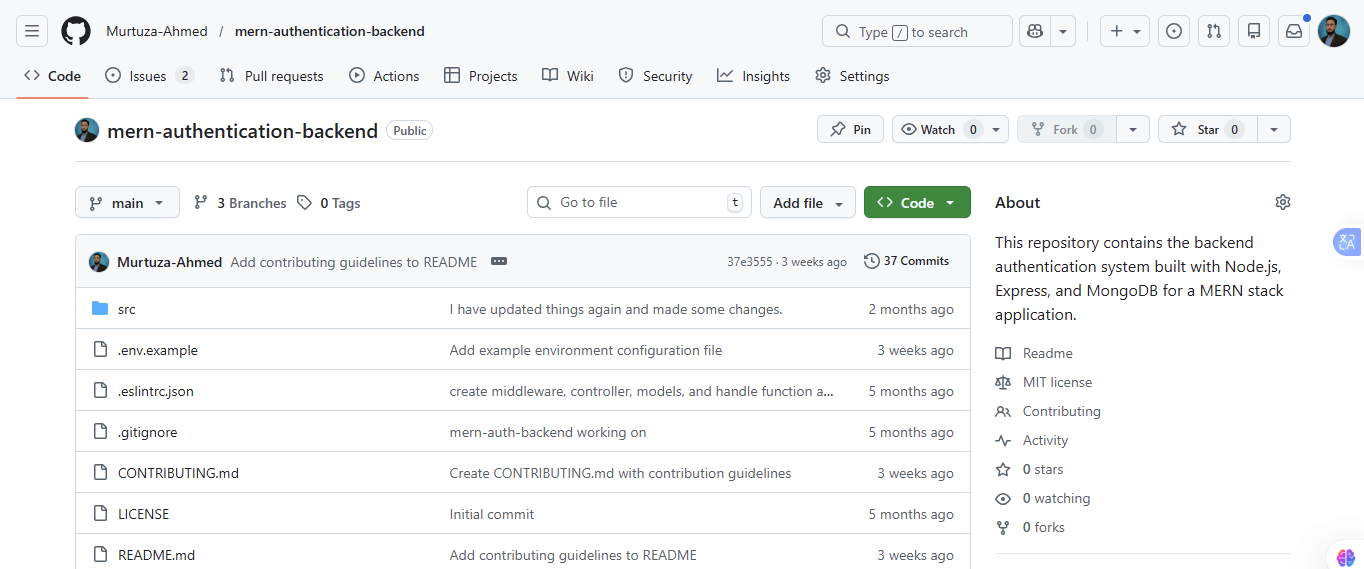Viewport: 1364px width, 569px height.
Task: Open the Watch options dropdown arrow
Action: tap(997, 129)
